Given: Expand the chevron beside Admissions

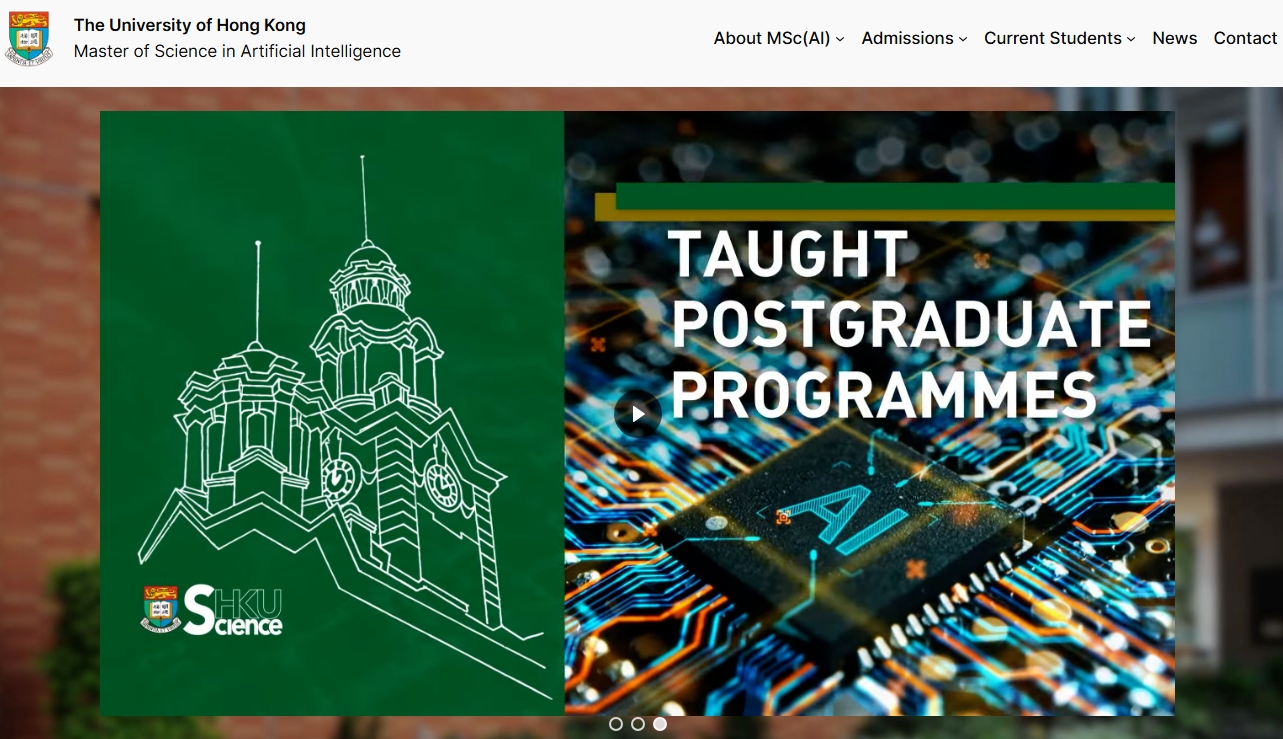Looking at the screenshot, I should click(x=963, y=39).
